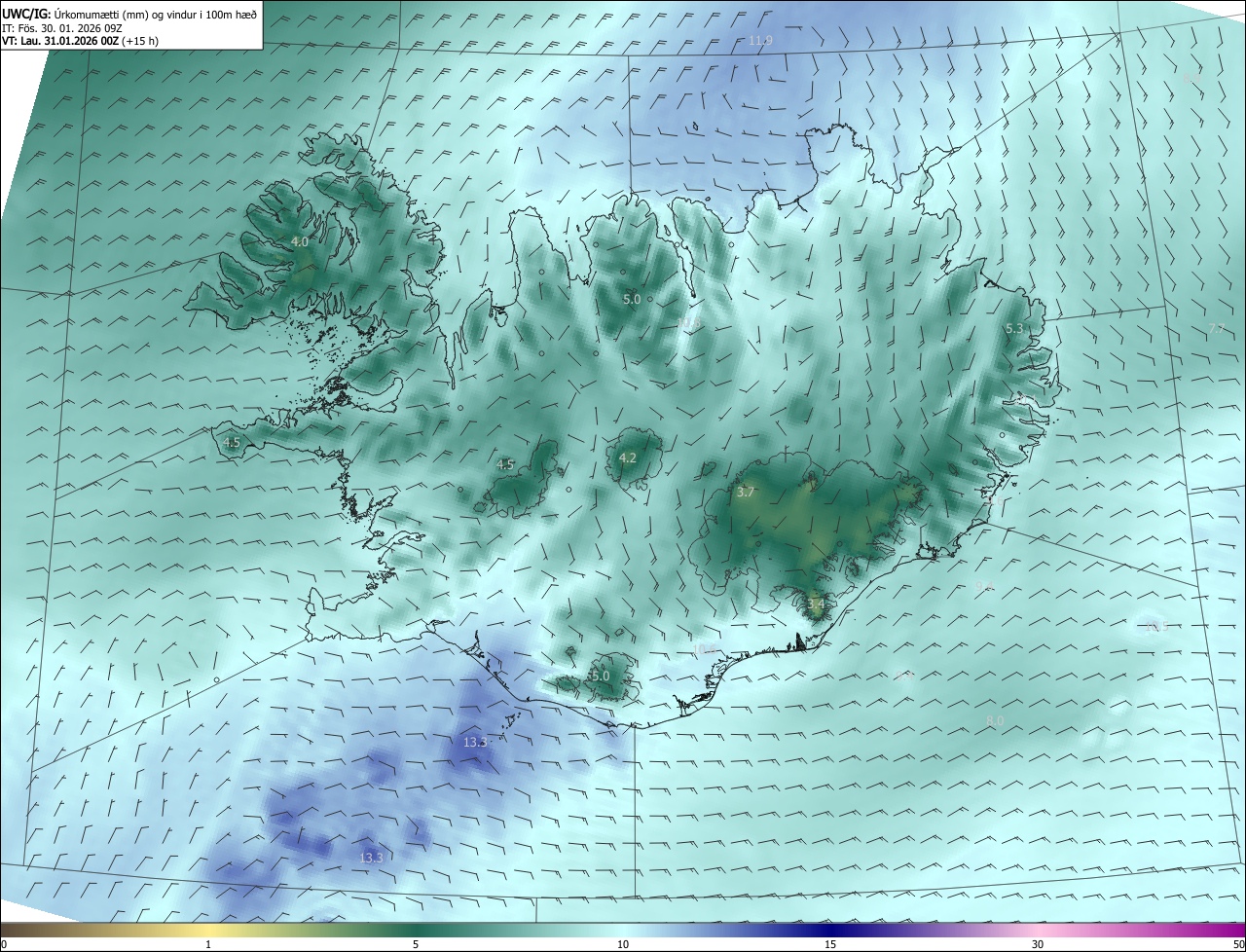Click the 3.4 value label
Screen dimensions: 1246x952
tap(816, 604)
